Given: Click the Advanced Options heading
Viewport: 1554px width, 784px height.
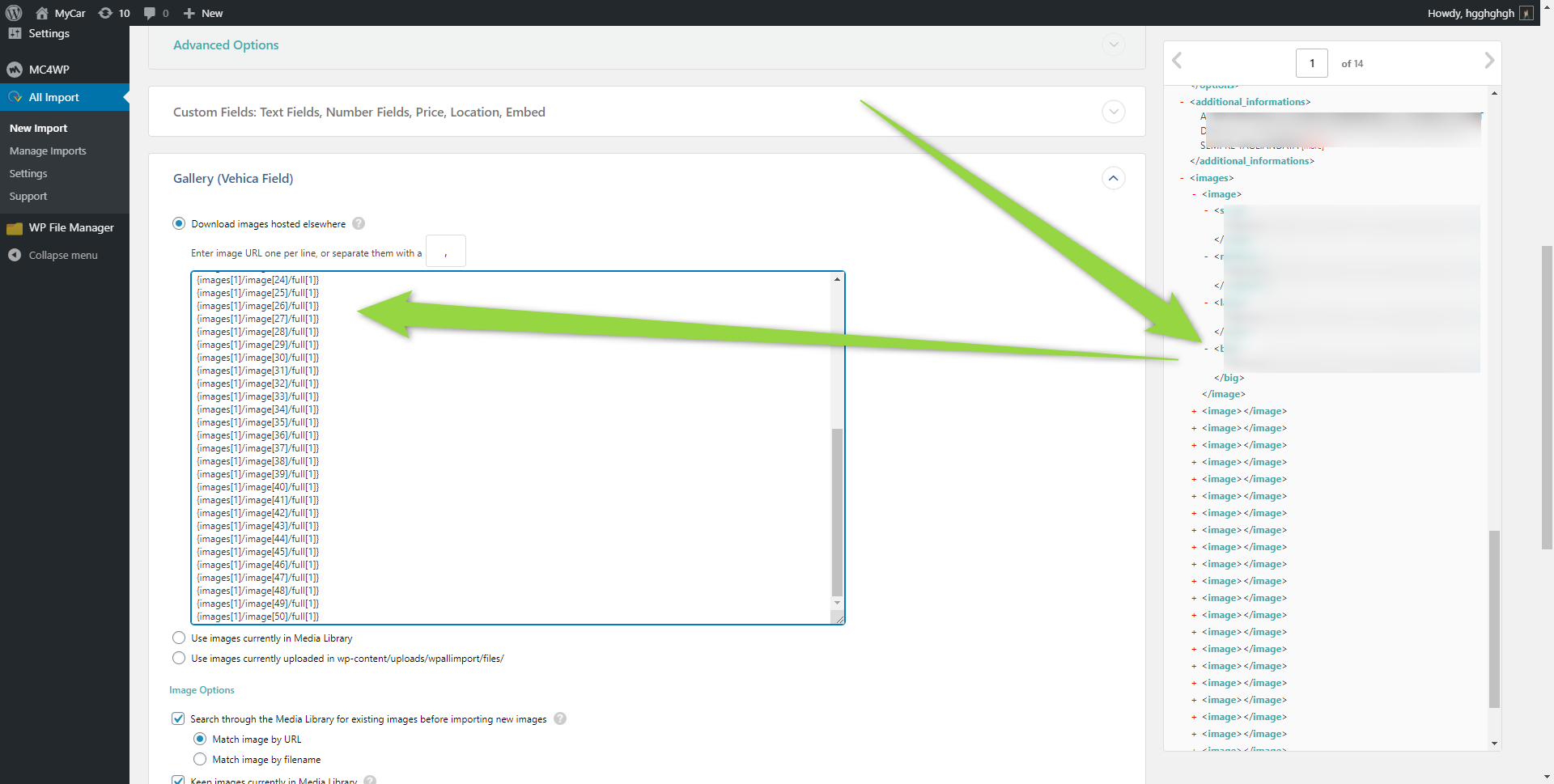Looking at the screenshot, I should tap(226, 45).
